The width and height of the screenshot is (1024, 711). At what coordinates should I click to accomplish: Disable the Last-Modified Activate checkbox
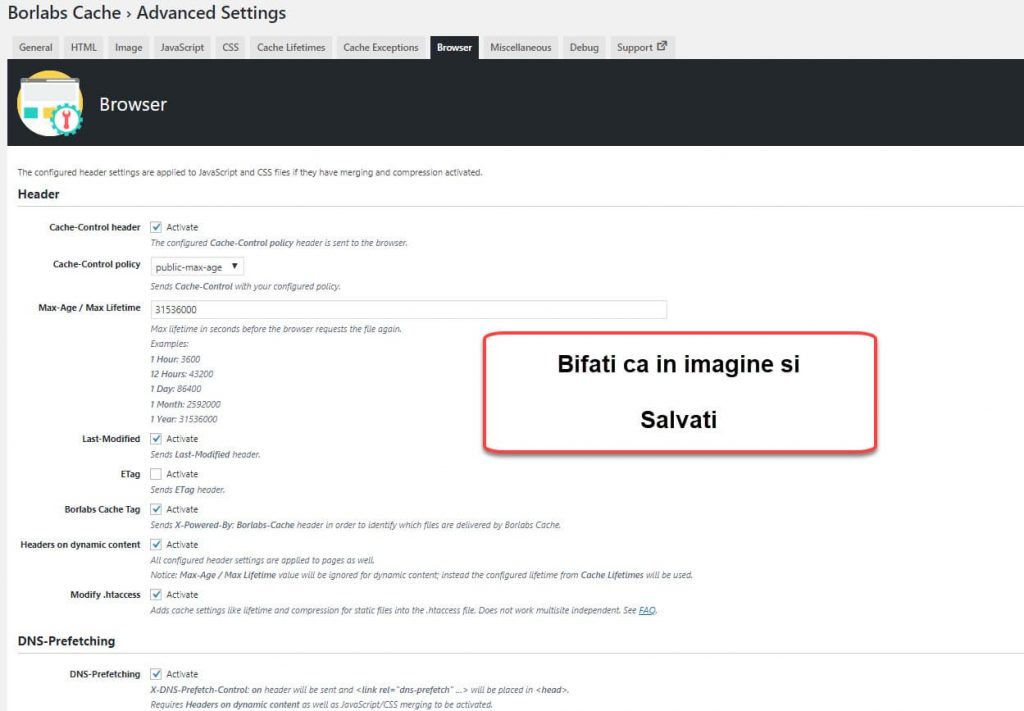(x=156, y=439)
